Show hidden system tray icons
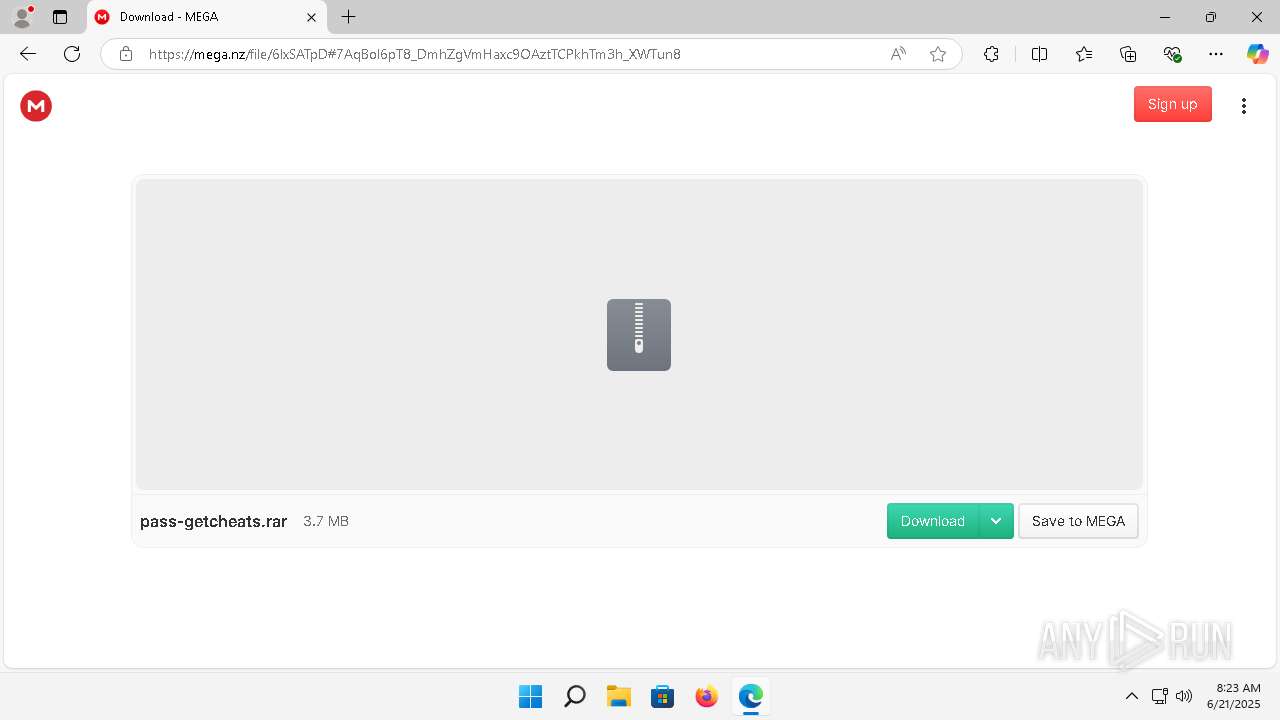 click(x=1132, y=696)
